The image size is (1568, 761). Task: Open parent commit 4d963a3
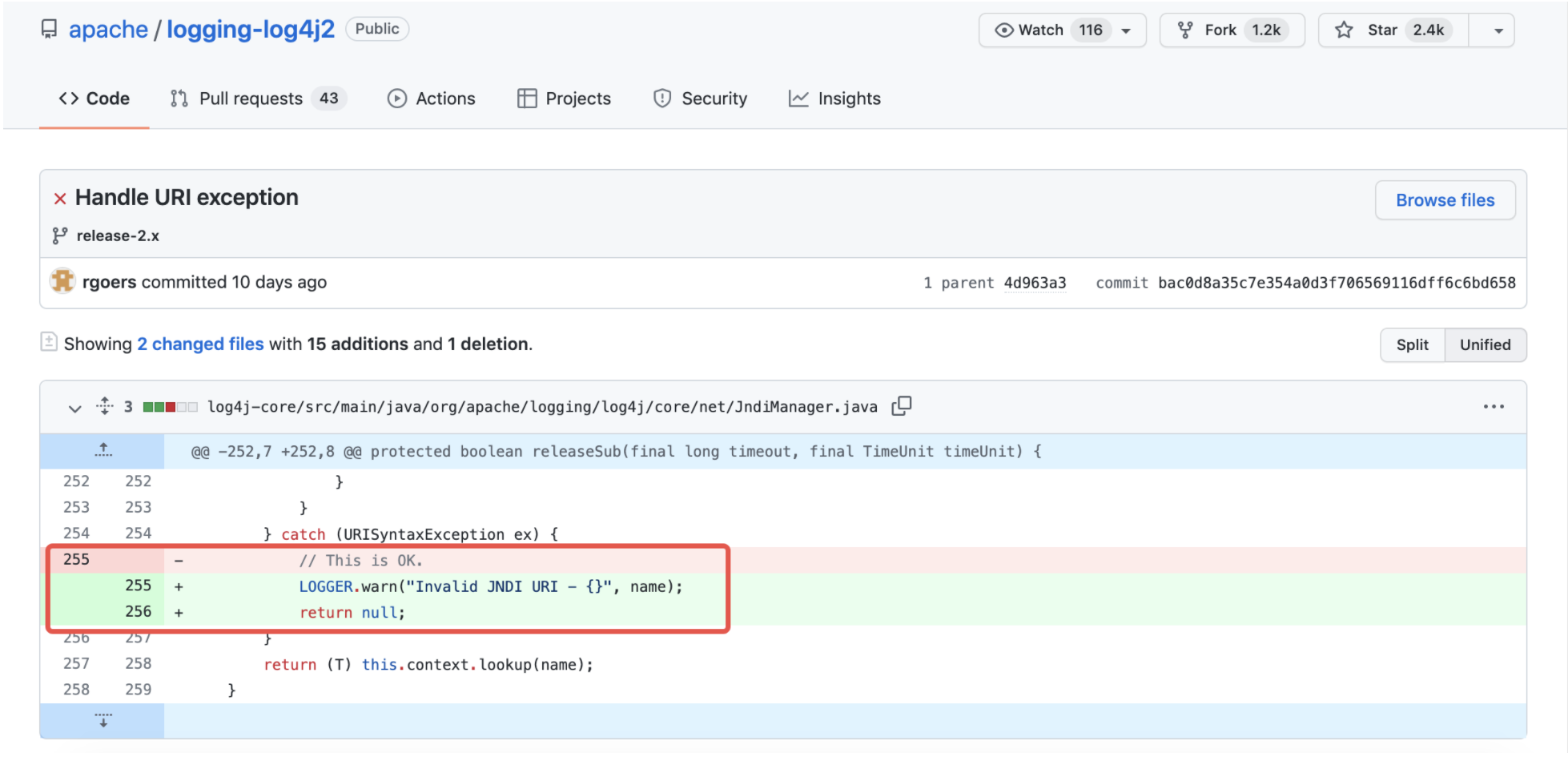pos(1035,283)
